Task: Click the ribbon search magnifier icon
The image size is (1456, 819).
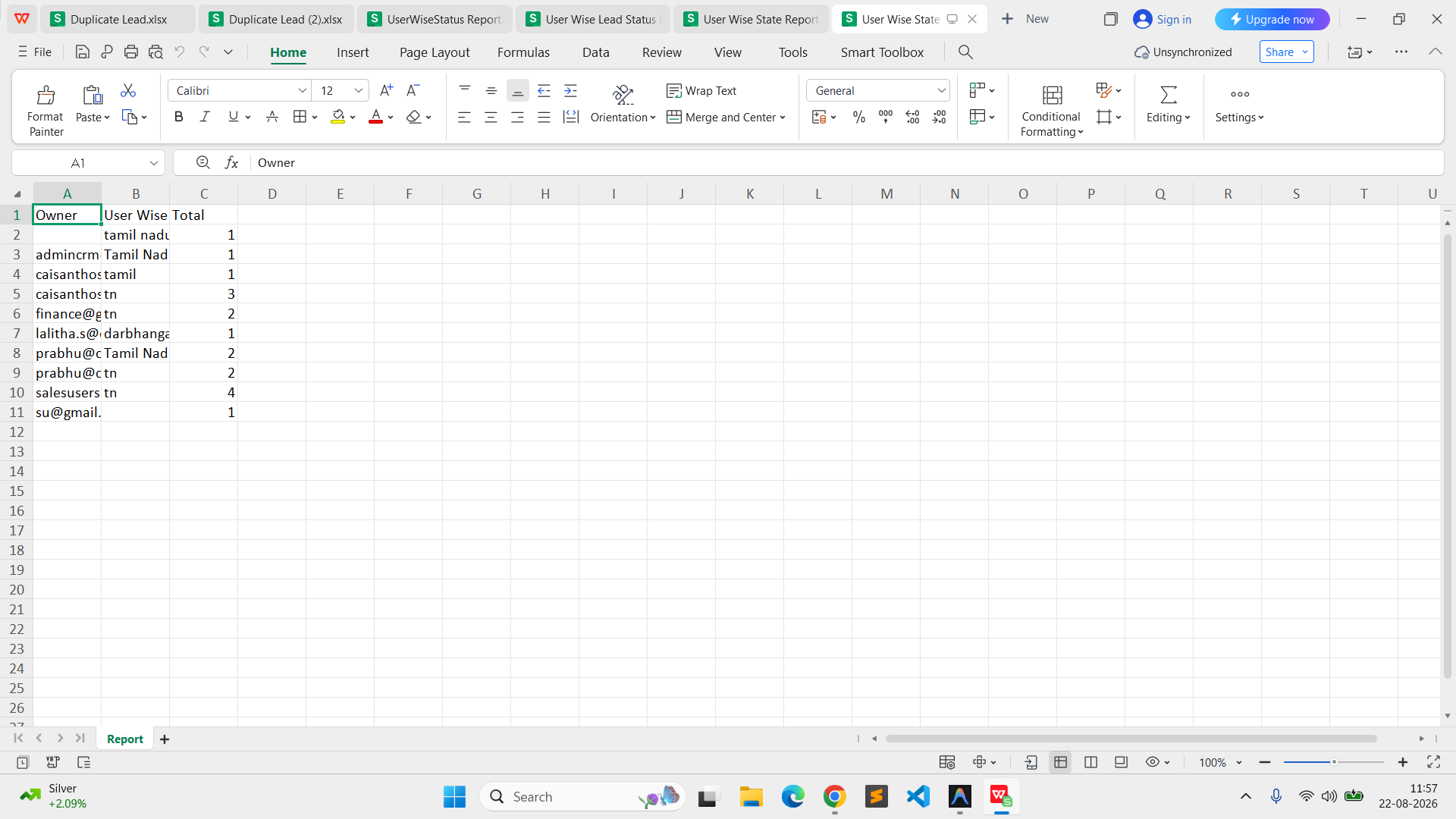Action: point(965,52)
